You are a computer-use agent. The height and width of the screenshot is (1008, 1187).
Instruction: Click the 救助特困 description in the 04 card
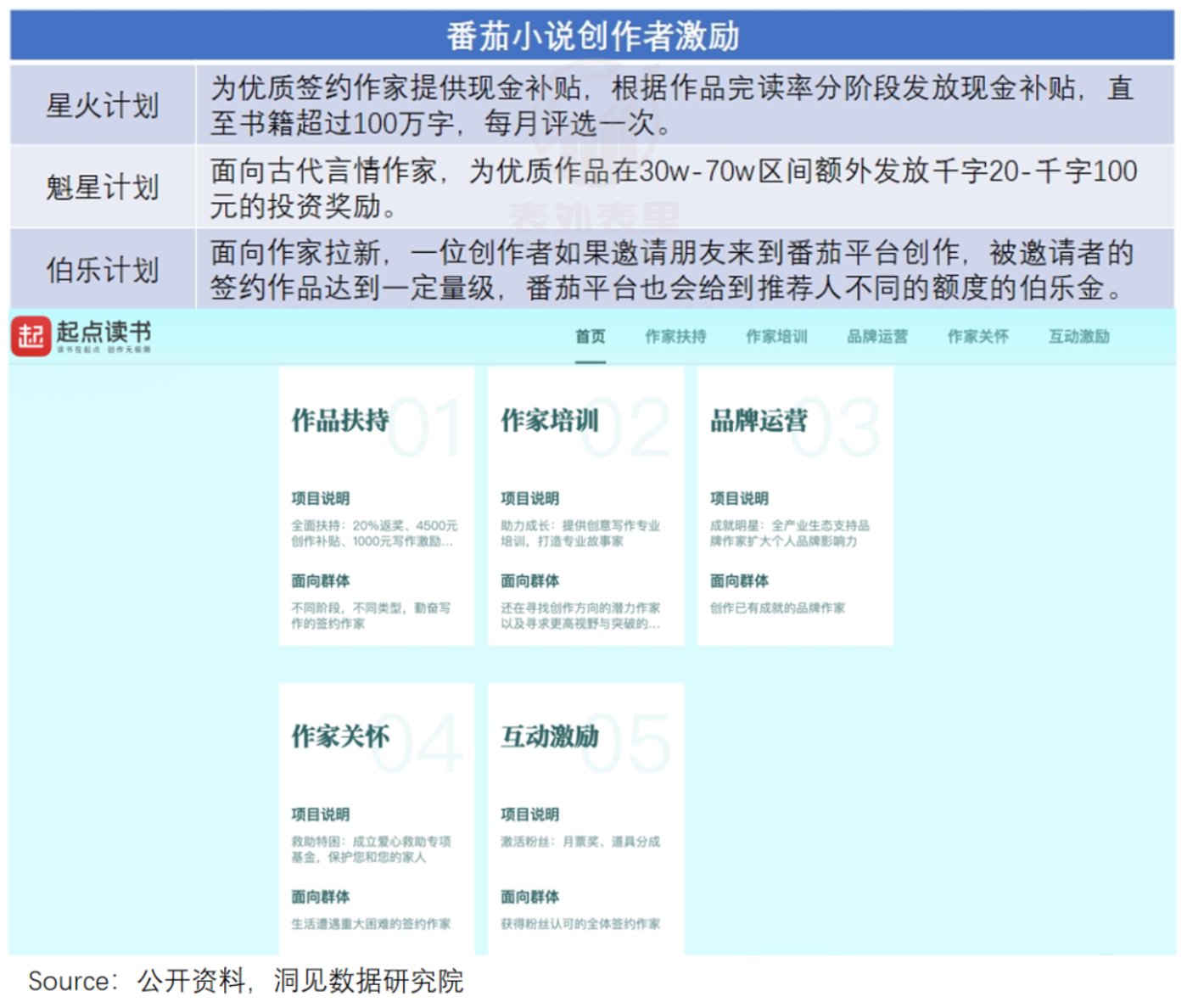point(371,849)
